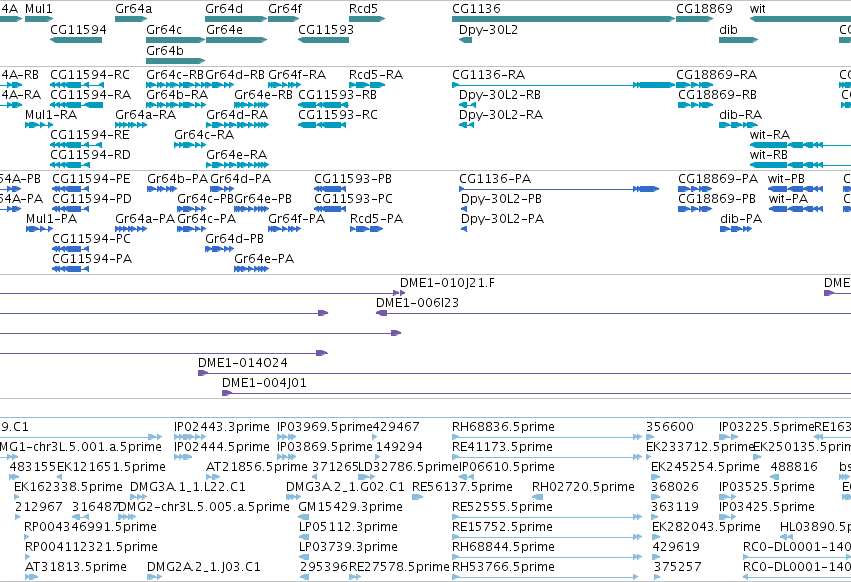Click the Gr64c gene label

[x=164, y=29]
